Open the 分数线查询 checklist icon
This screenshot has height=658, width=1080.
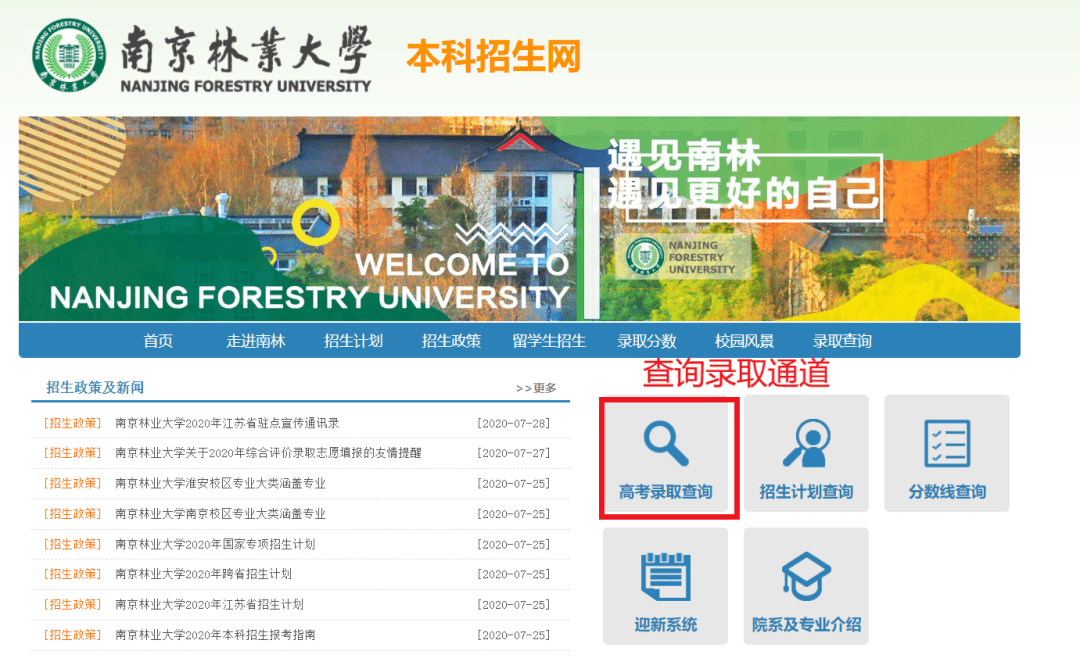coord(947,444)
